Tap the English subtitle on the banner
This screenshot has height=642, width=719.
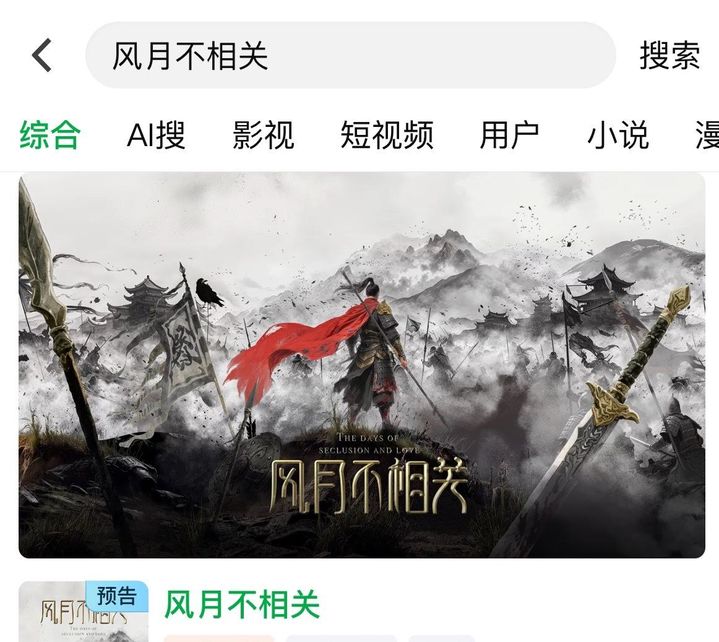(x=369, y=443)
